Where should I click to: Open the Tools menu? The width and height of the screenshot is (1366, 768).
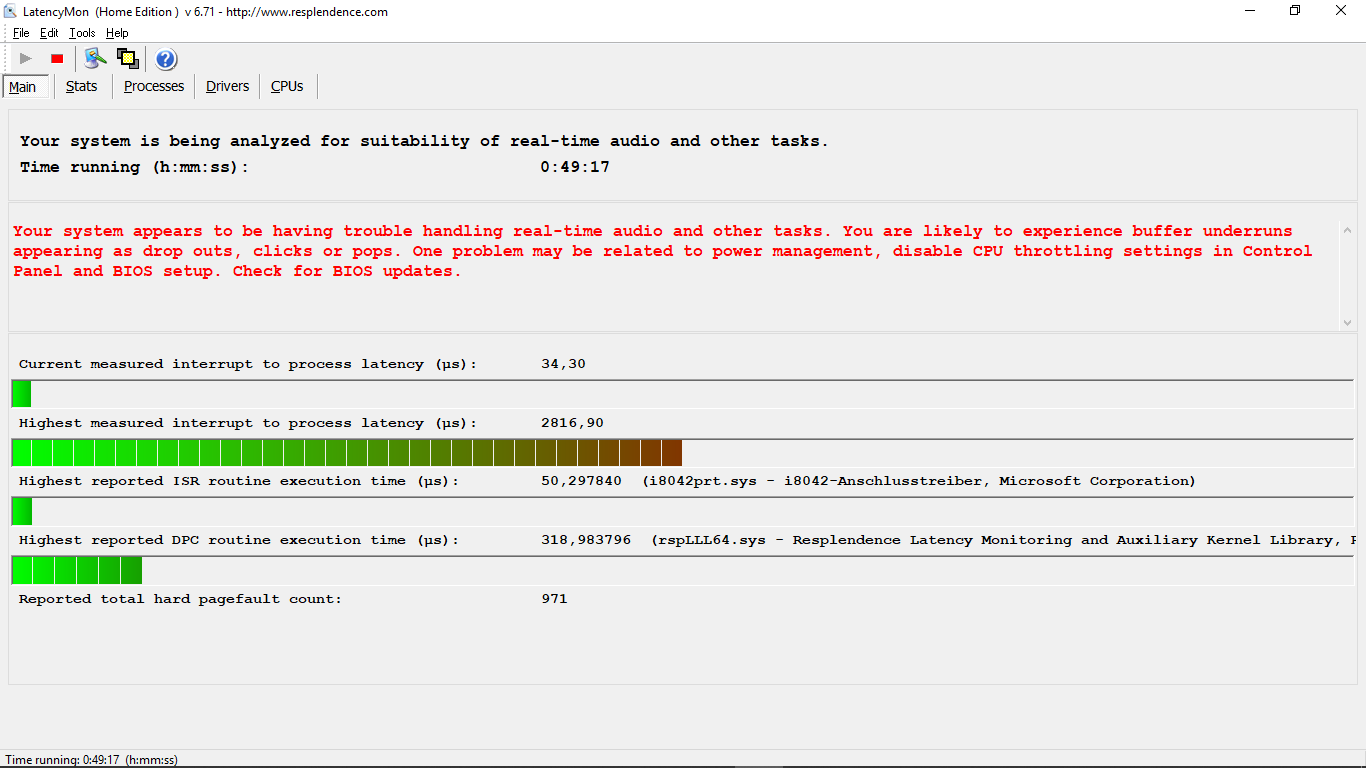(82, 33)
